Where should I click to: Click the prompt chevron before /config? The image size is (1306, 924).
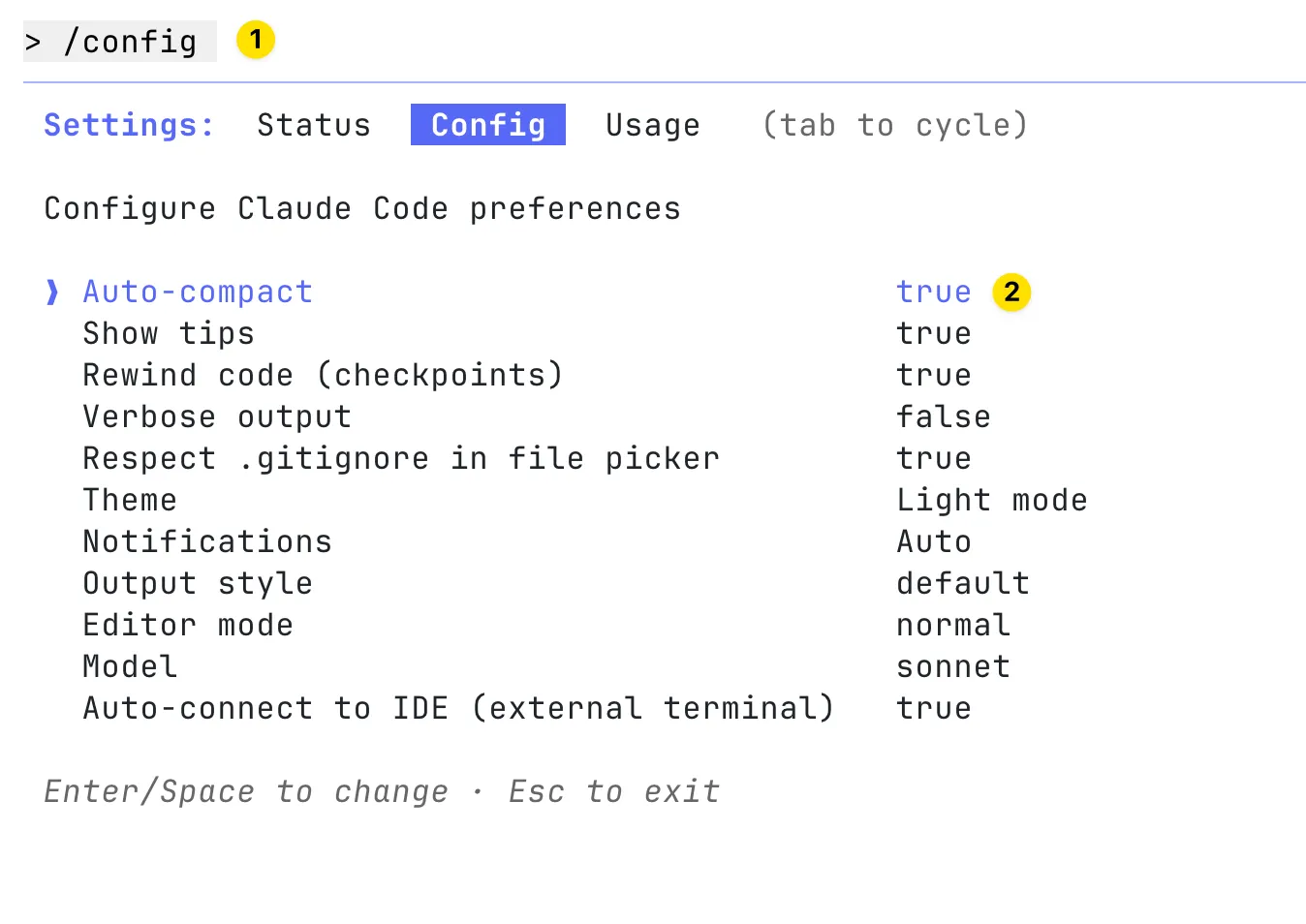(x=34, y=43)
